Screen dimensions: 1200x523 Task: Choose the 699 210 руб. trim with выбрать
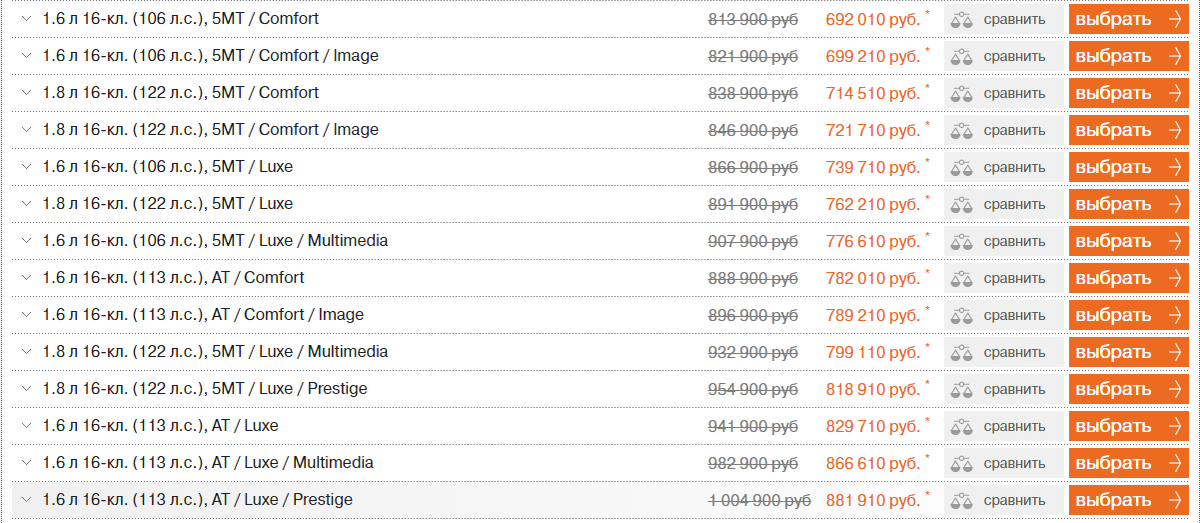click(x=1130, y=56)
